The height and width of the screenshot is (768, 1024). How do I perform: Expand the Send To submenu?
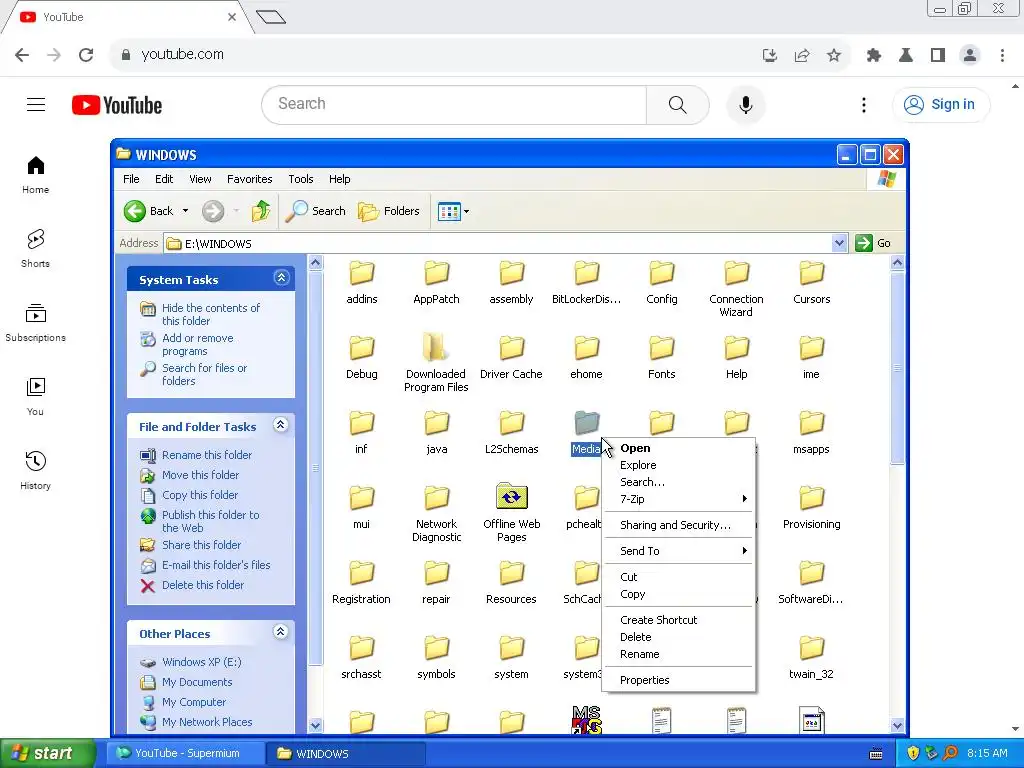pos(678,551)
